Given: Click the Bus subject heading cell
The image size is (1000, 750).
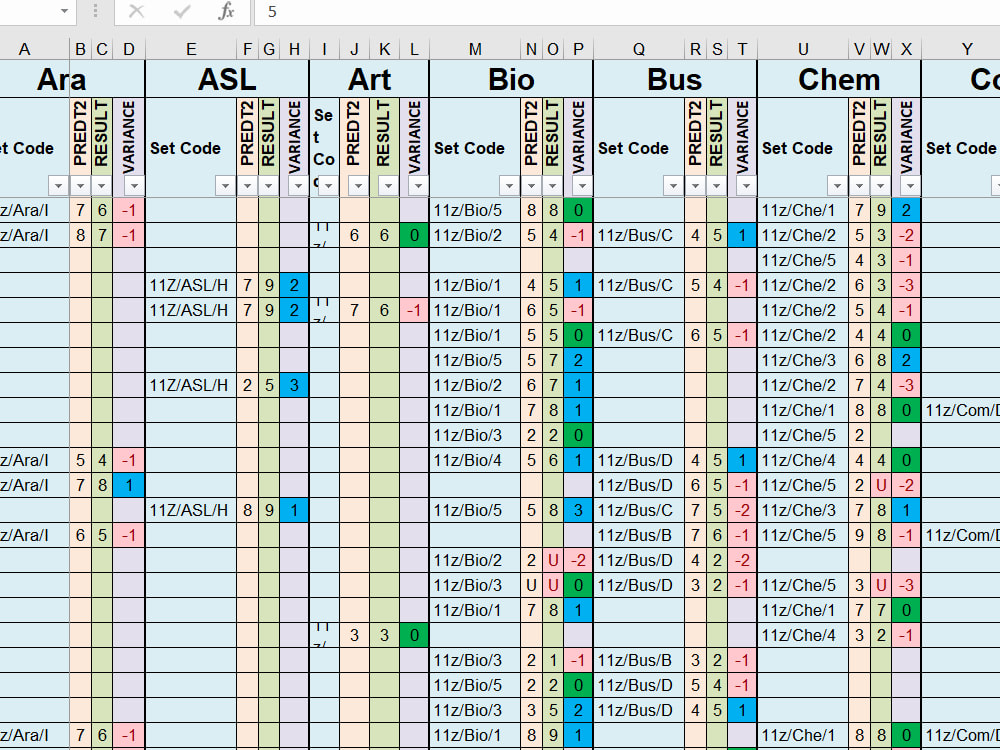Looking at the screenshot, I should tap(675, 79).
